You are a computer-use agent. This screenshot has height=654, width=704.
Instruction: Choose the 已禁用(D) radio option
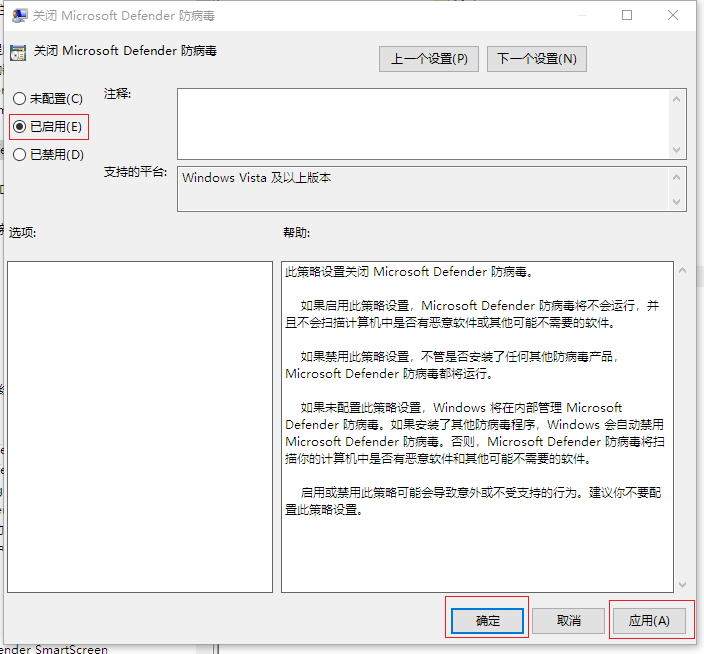click(20, 155)
